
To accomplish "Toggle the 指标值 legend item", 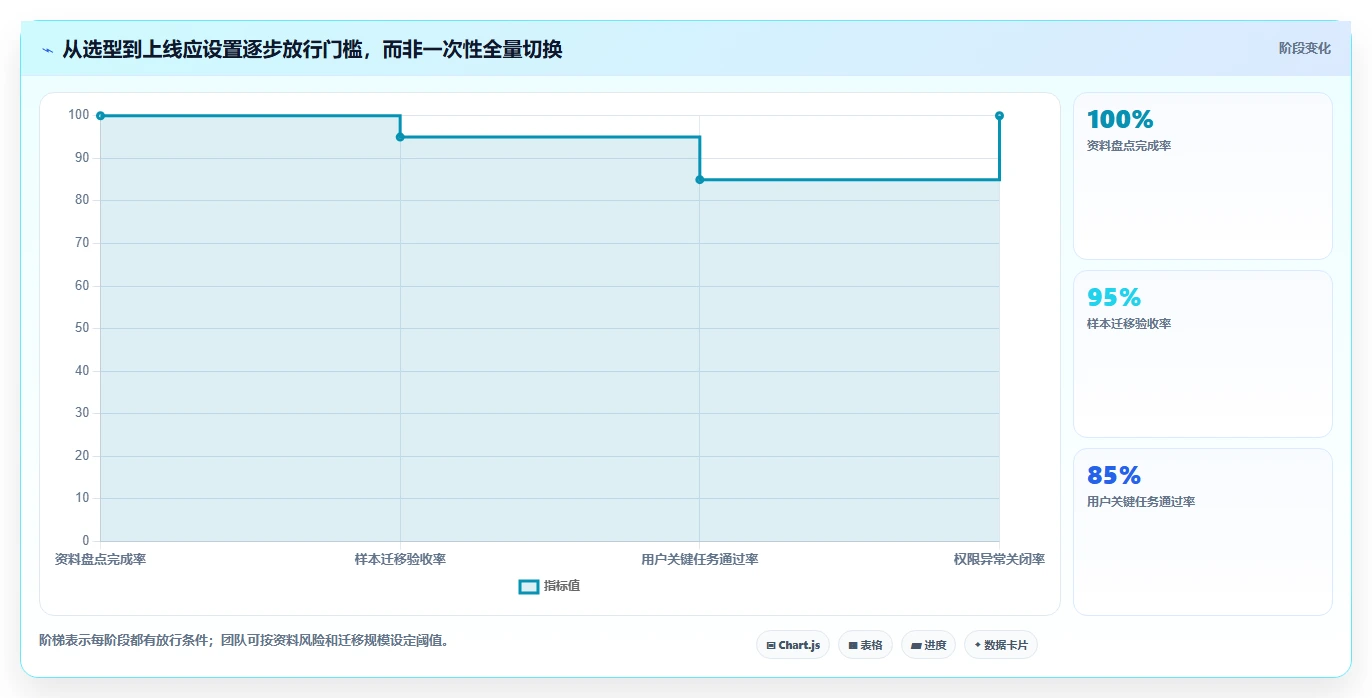I will point(549,586).
